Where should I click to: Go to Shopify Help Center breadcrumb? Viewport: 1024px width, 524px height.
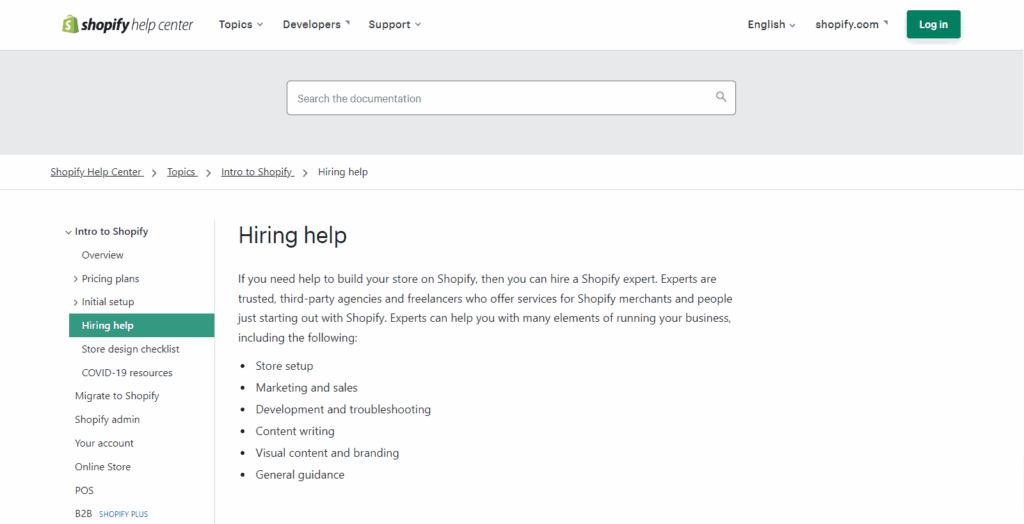pyautogui.click(x=97, y=172)
